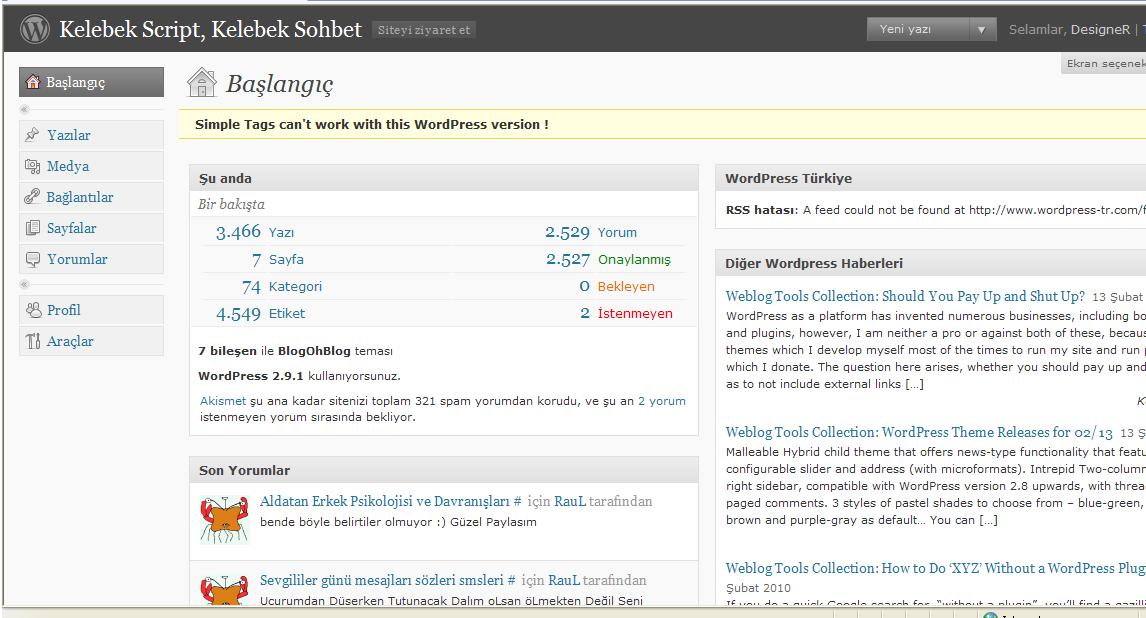Click the WordPress logo icon
This screenshot has height=618, width=1146.
(34, 29)
